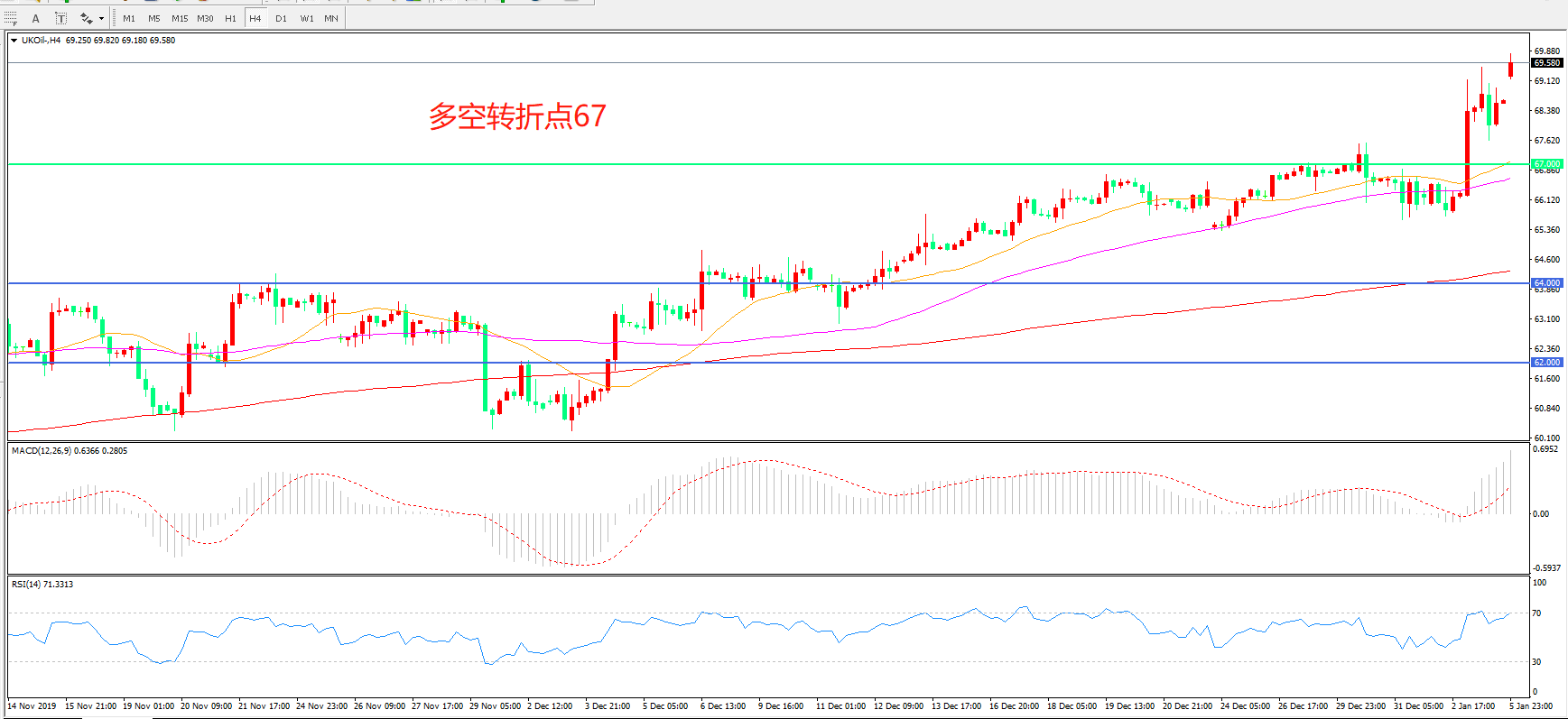Click the green 67.000 price level label
The height and width of the screenshot is (719, 1568).
pyautogui.click(x=1546, y=164)
